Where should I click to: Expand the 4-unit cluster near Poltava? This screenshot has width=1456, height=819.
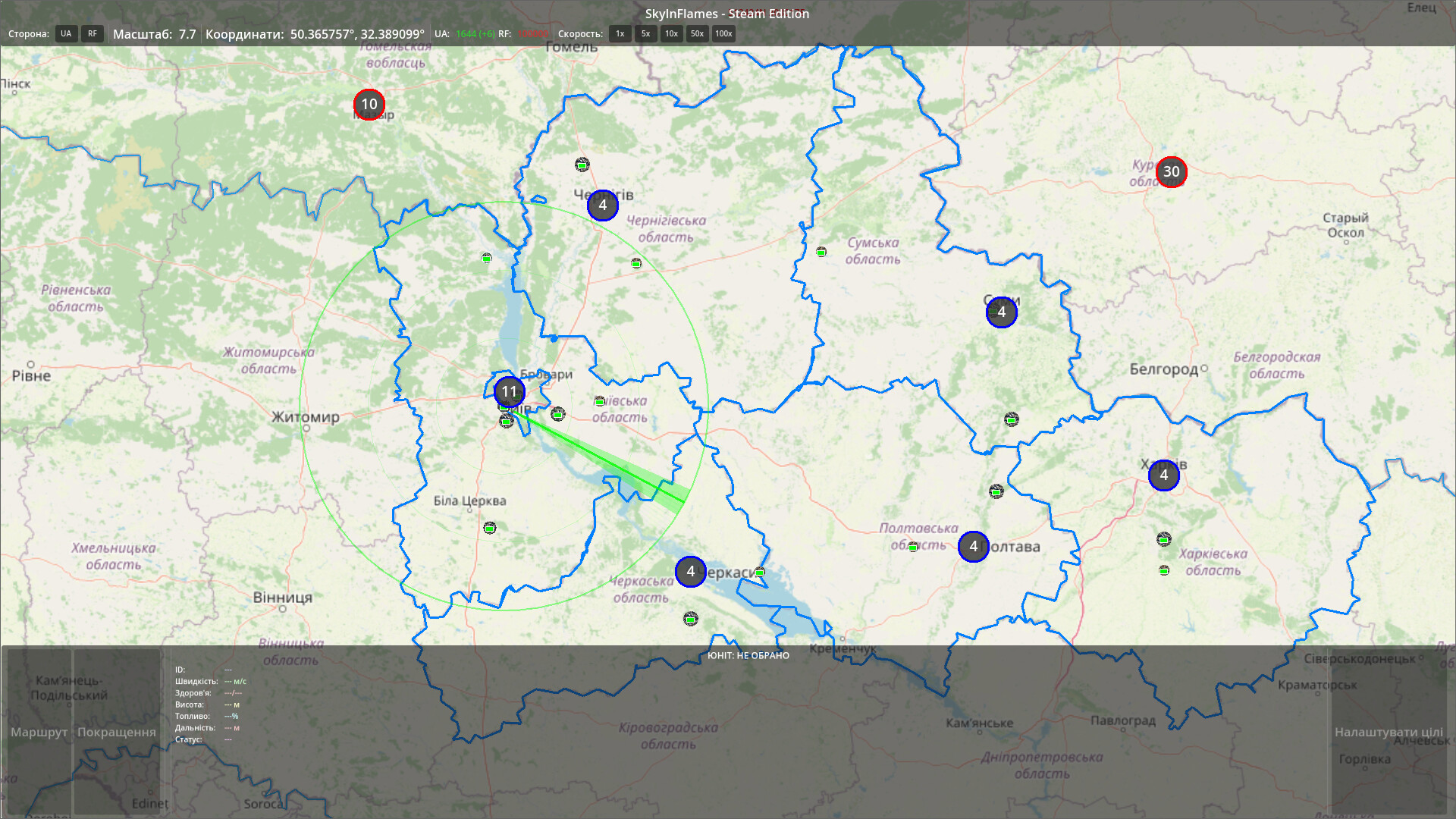[x=973, y=546]
